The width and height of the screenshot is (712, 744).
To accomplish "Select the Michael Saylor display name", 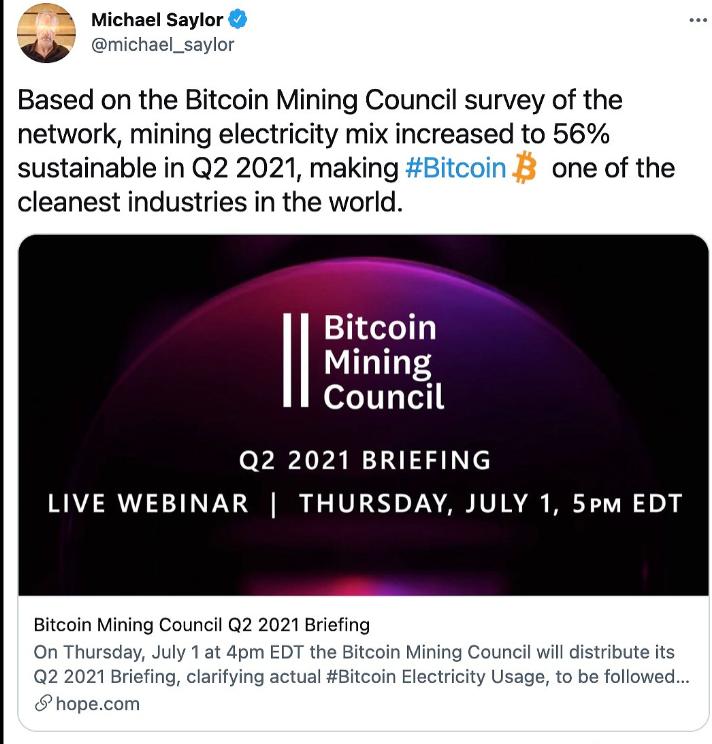I will click(157, 20).
